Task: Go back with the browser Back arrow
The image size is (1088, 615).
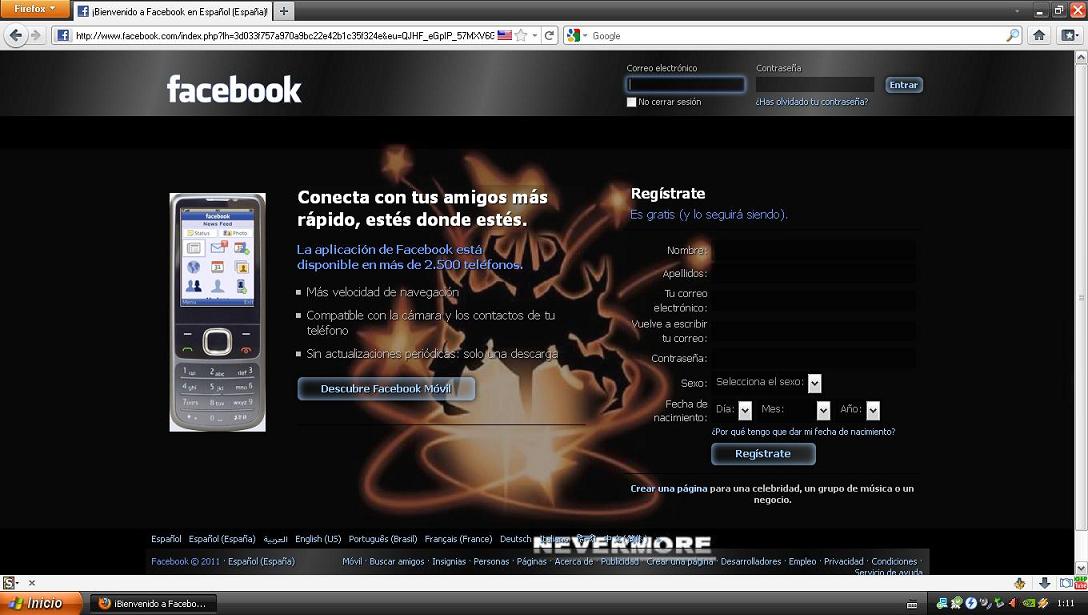Action: pyautogui.click(x=15, y=35)
